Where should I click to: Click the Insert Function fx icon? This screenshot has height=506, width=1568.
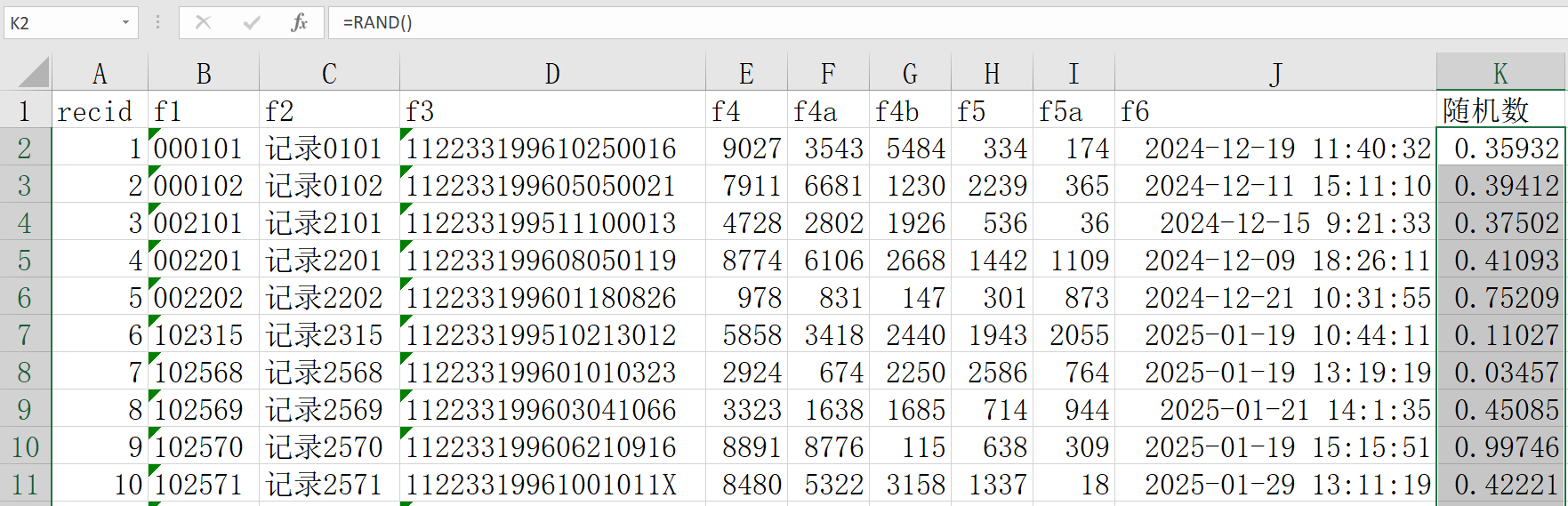pyautogui.click(x=299, y=22)
